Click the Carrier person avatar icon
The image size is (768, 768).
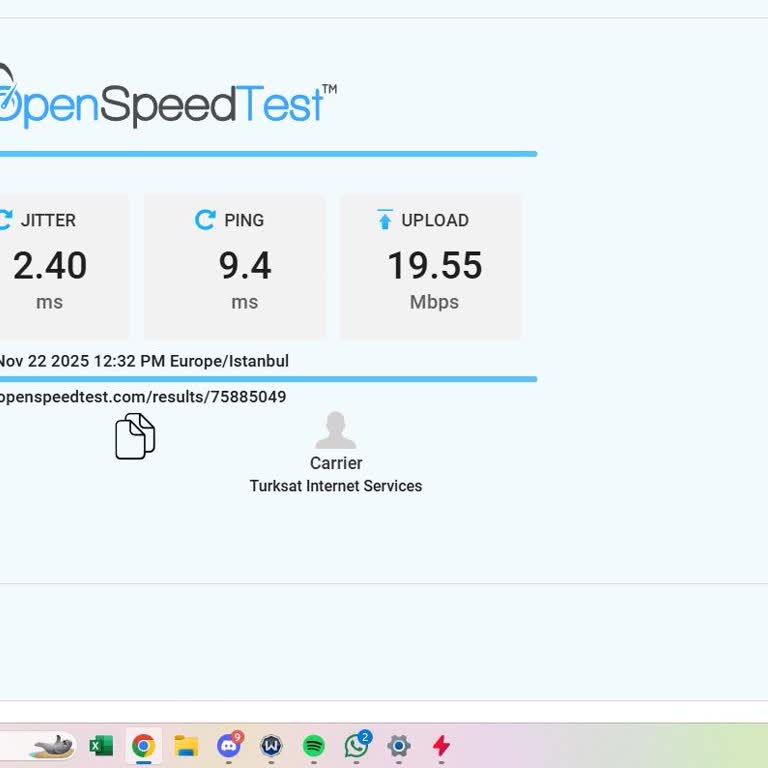(x=336, y=430)
